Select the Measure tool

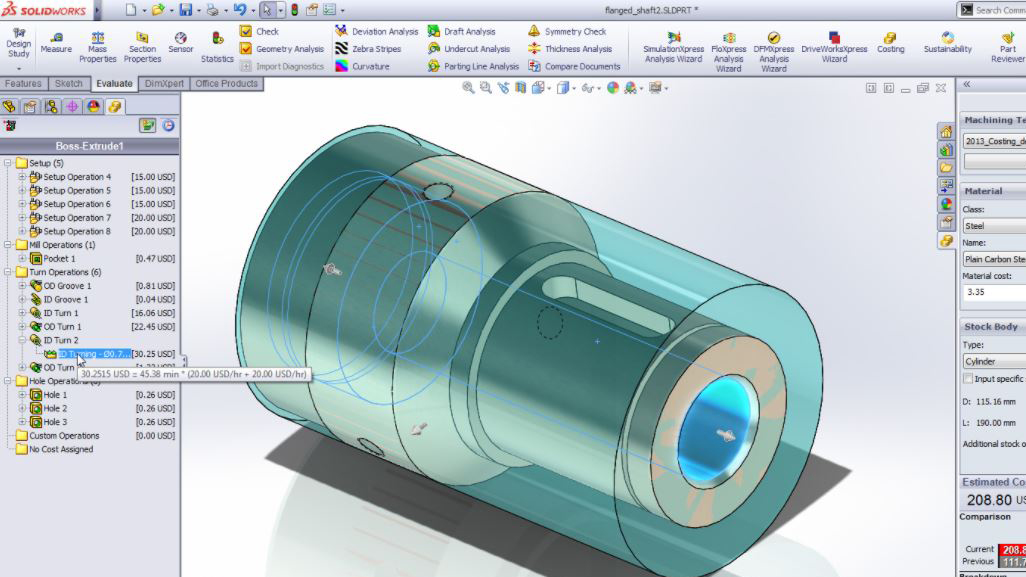(56, 43)
